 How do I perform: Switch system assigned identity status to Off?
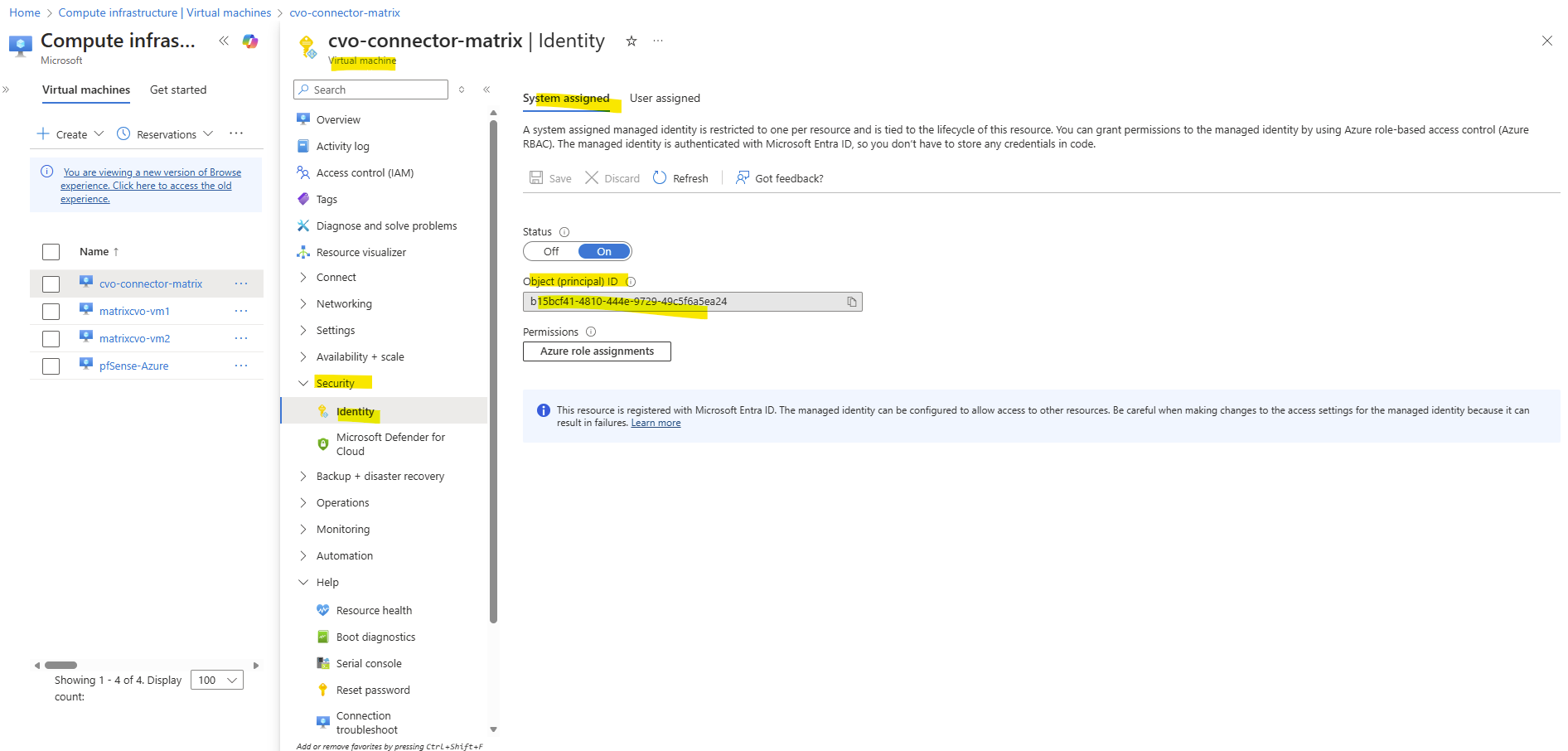pos(551,252)
